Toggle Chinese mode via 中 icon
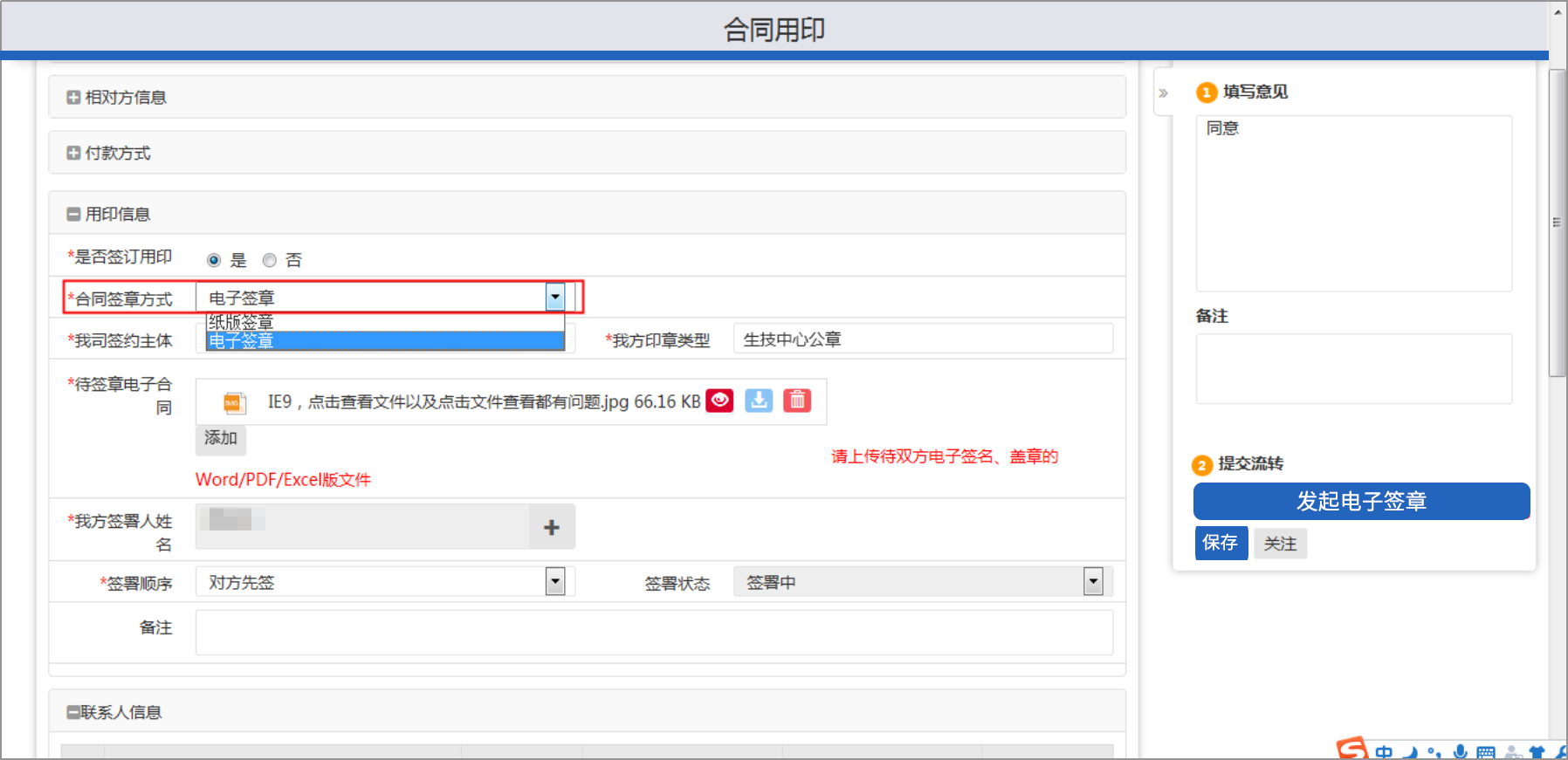1568x760 pixels. (1385, 752)
